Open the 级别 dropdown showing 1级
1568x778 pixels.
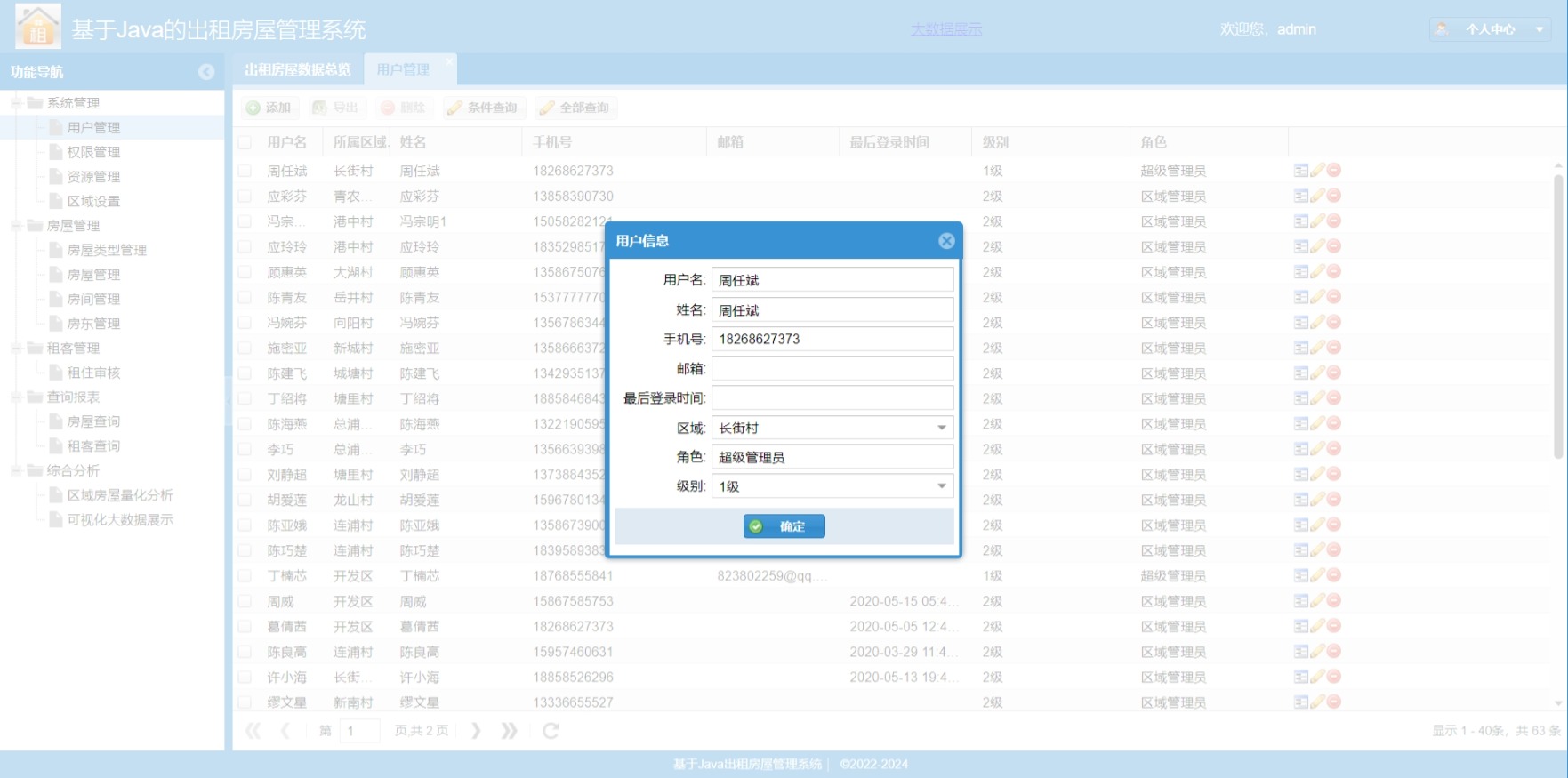pos(942,486)
